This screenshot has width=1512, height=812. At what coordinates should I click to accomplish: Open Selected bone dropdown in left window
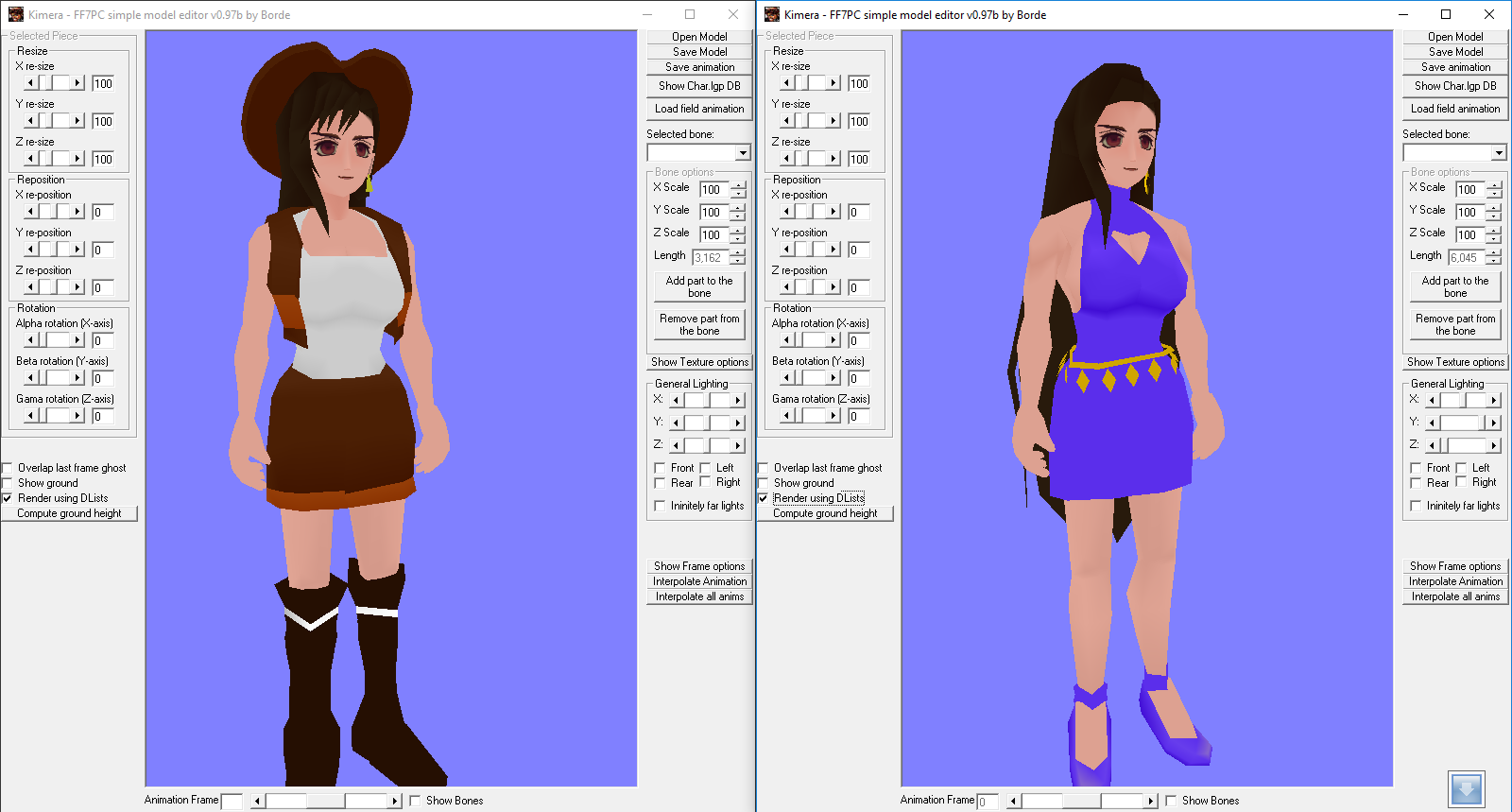[x=743, y=153]
